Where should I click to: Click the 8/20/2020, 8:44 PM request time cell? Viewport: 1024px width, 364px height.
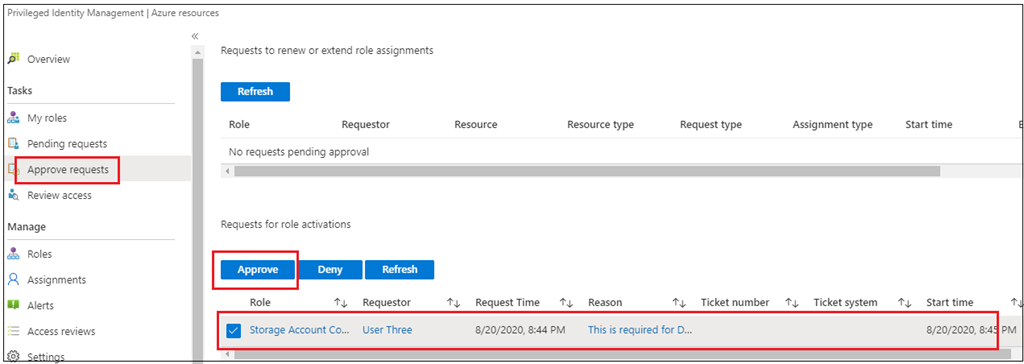click(520, 330)
